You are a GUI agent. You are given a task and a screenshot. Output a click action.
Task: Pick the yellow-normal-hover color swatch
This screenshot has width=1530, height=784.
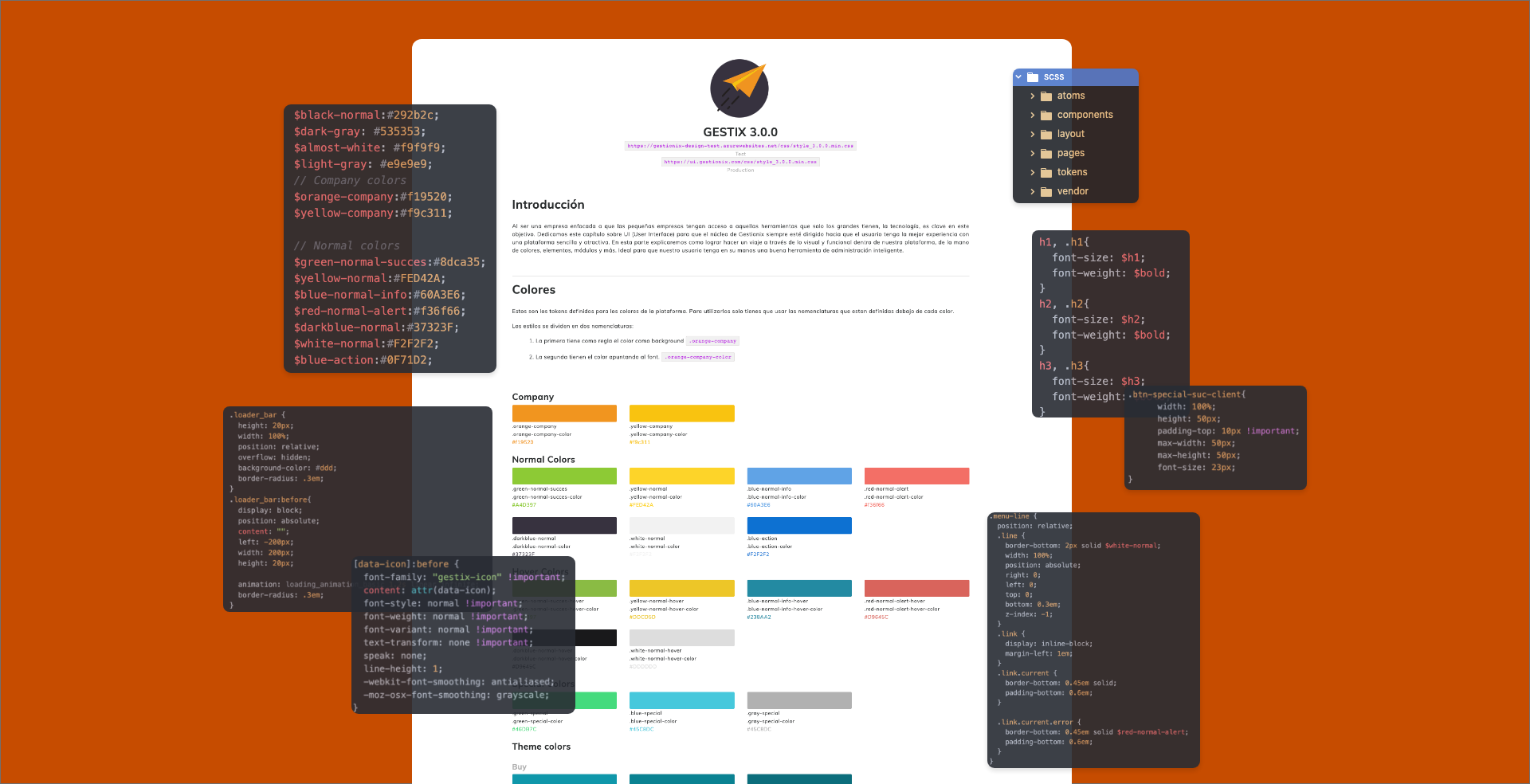pyautogui.click(x=682, y=588)
